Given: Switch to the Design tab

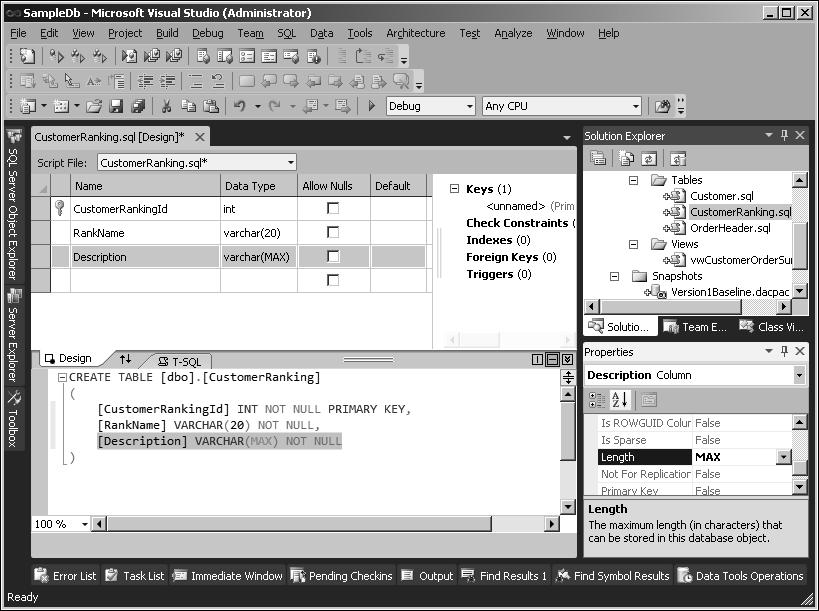Looking at the screenshot, I should (68, 358).
